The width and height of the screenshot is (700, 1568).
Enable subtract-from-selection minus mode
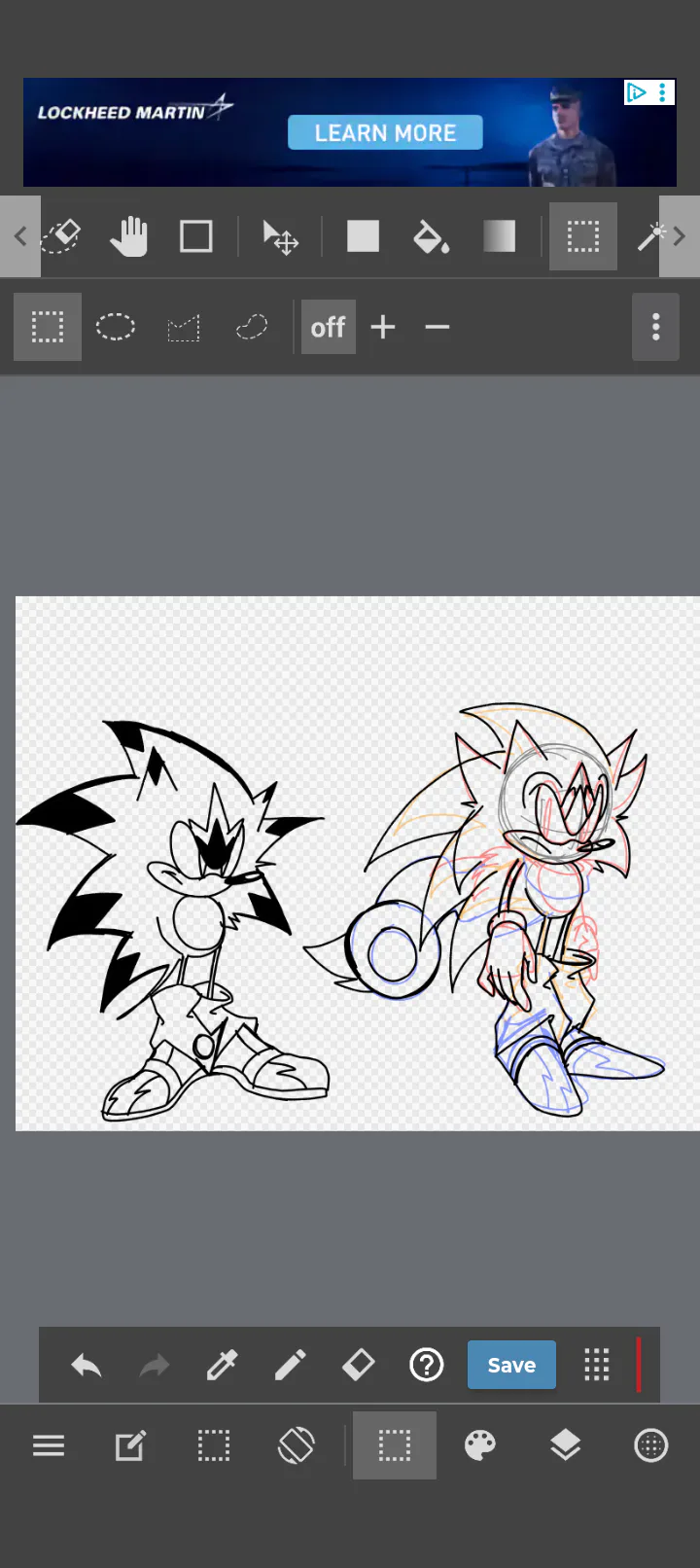pos(437,327)
